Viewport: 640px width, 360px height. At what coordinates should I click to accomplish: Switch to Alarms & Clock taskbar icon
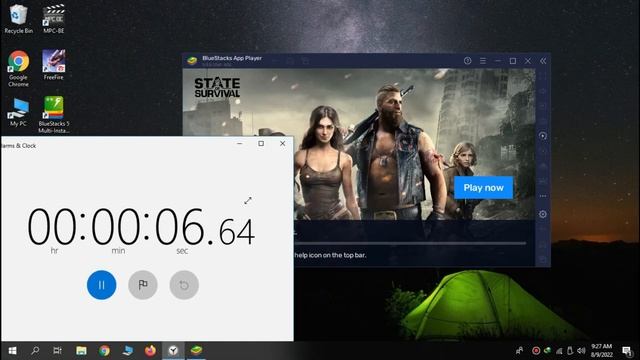(x=173, y=351)
